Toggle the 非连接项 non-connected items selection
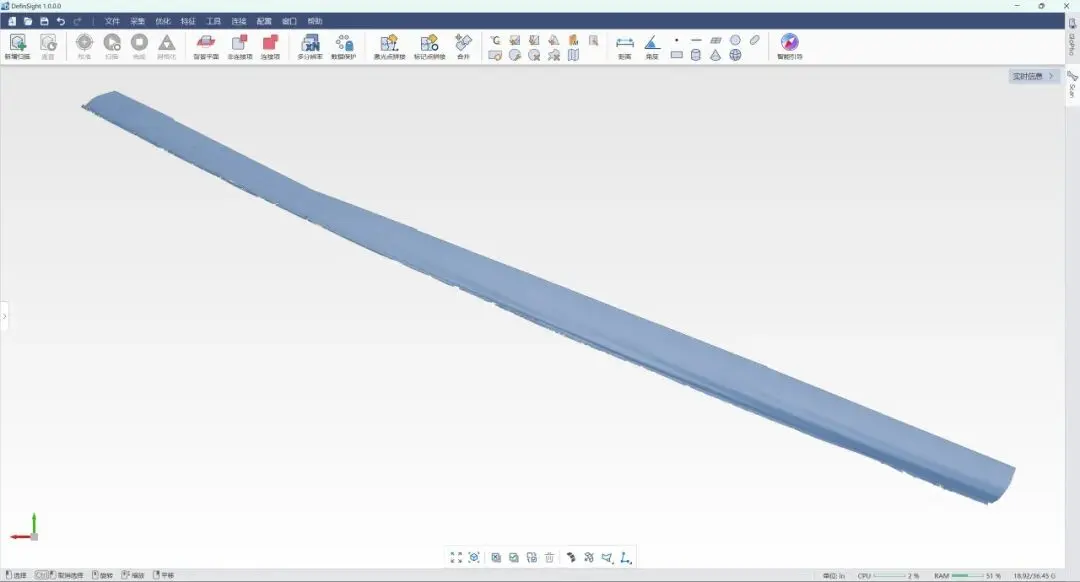1080x582 pixels. click(x=239, y=45)
